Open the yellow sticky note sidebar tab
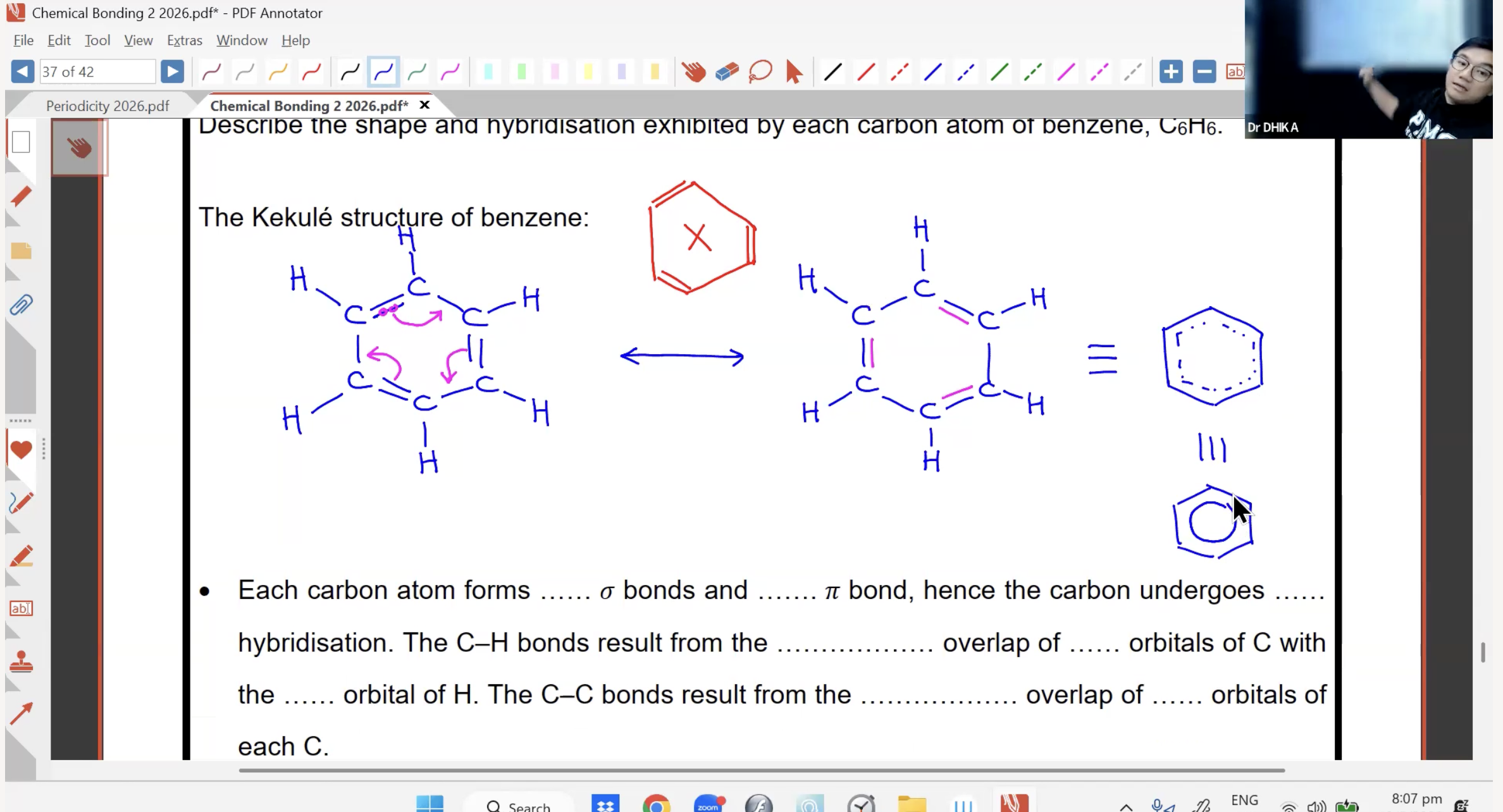 [21, 251]
